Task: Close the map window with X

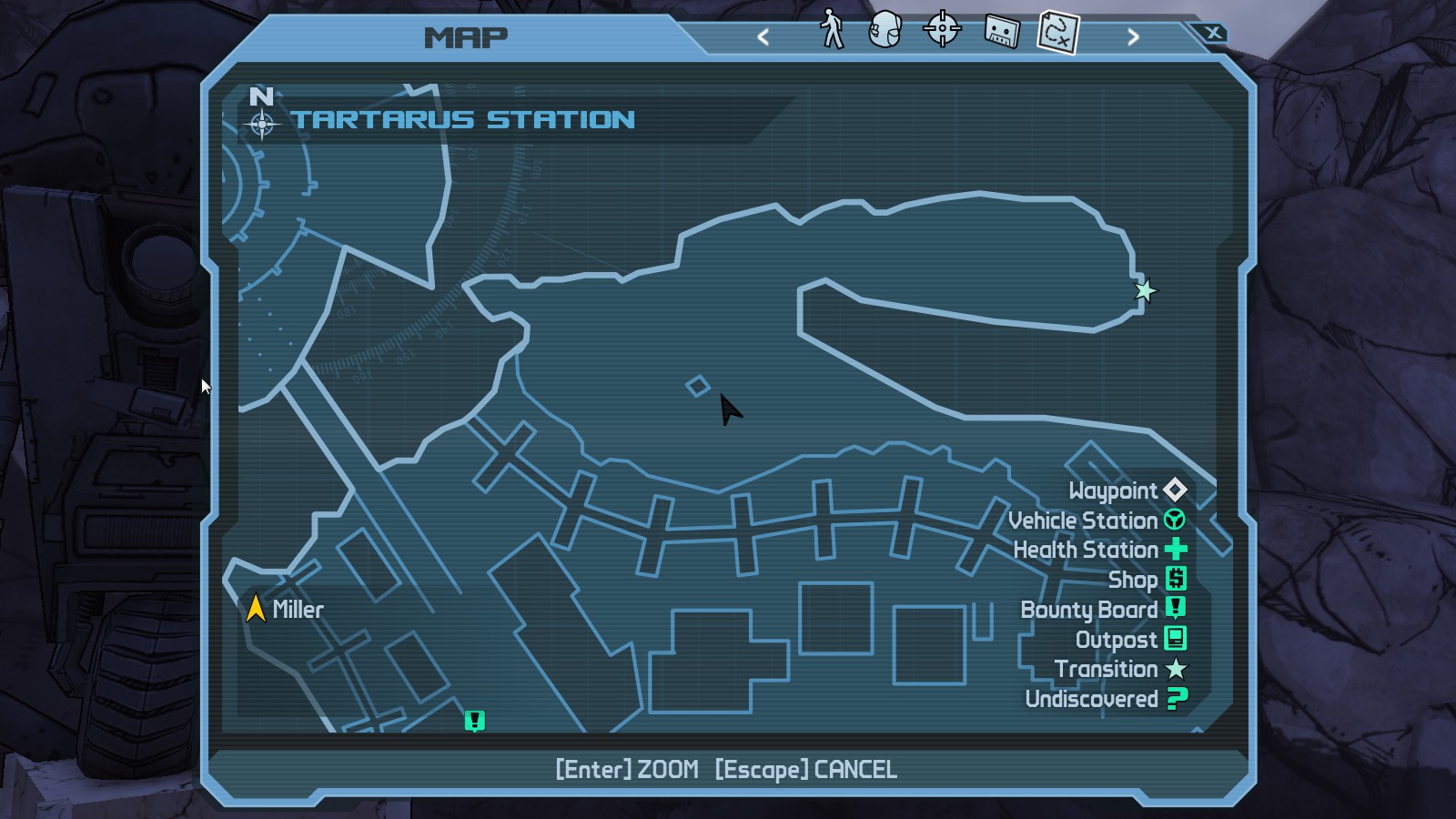Action: 1213,33
